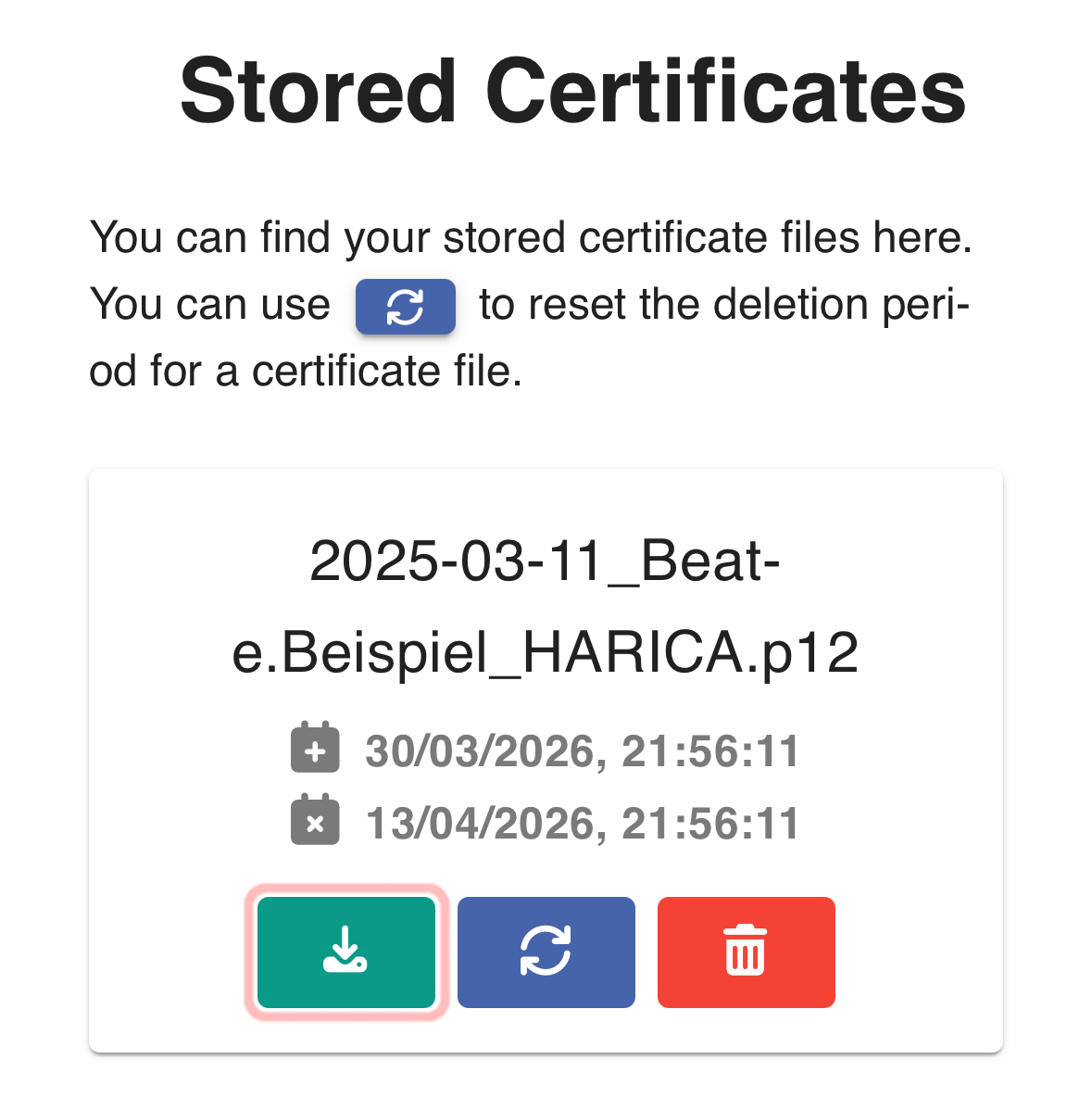Click the time portion of the deletion date row
1092x1110 pixels.
pos(710,823)
